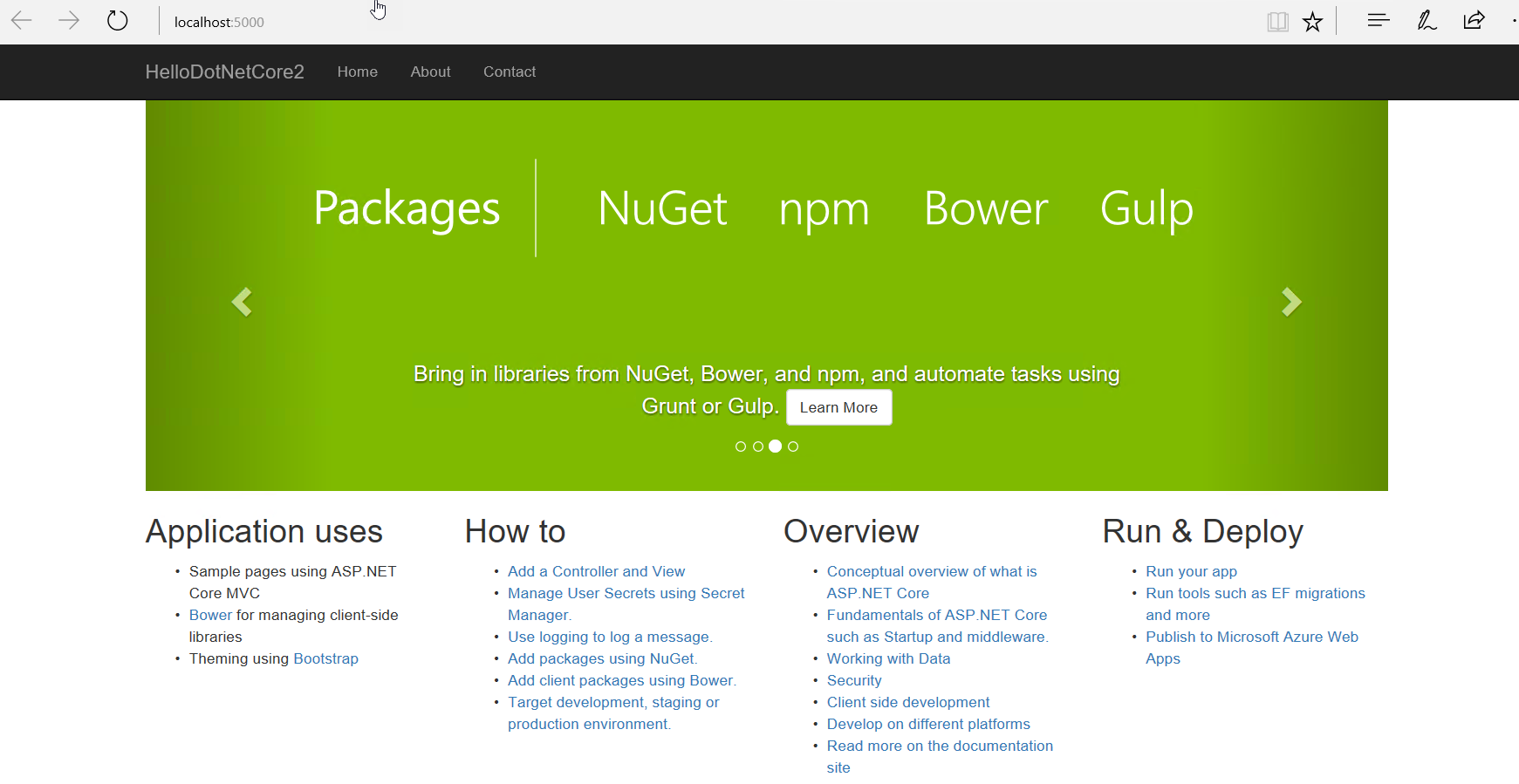The height and width of the screenshot is (784, 1519).
Task: Open the Contact menu item
Action: 510,72
